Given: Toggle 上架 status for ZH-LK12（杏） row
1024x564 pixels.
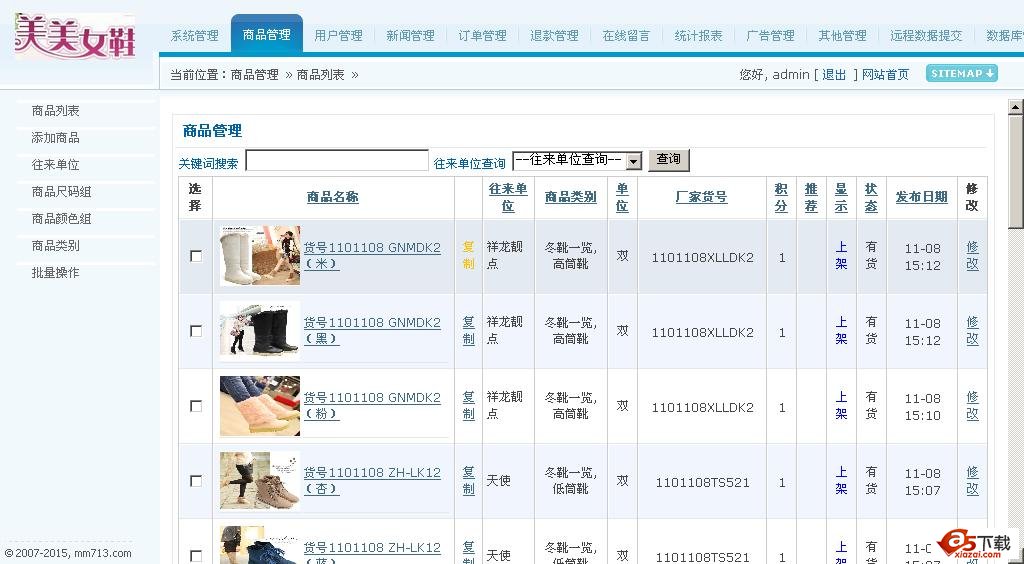Looking at the screenshot, I should (x=841, y=481).
